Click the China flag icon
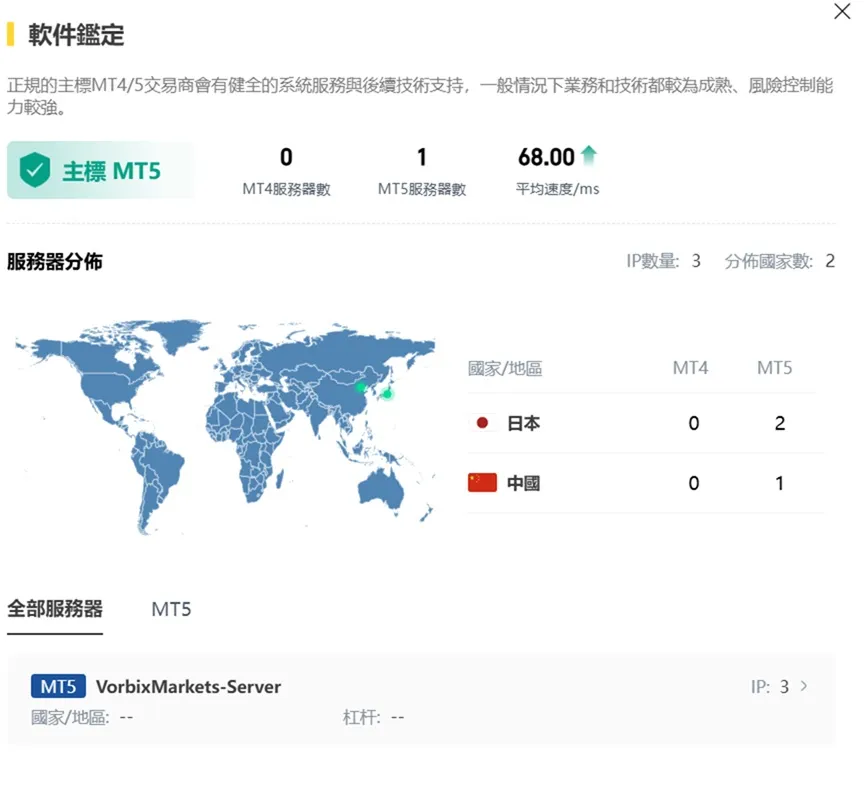The height and width of the screenshot is (785, 864). click(x=482, y=483)
